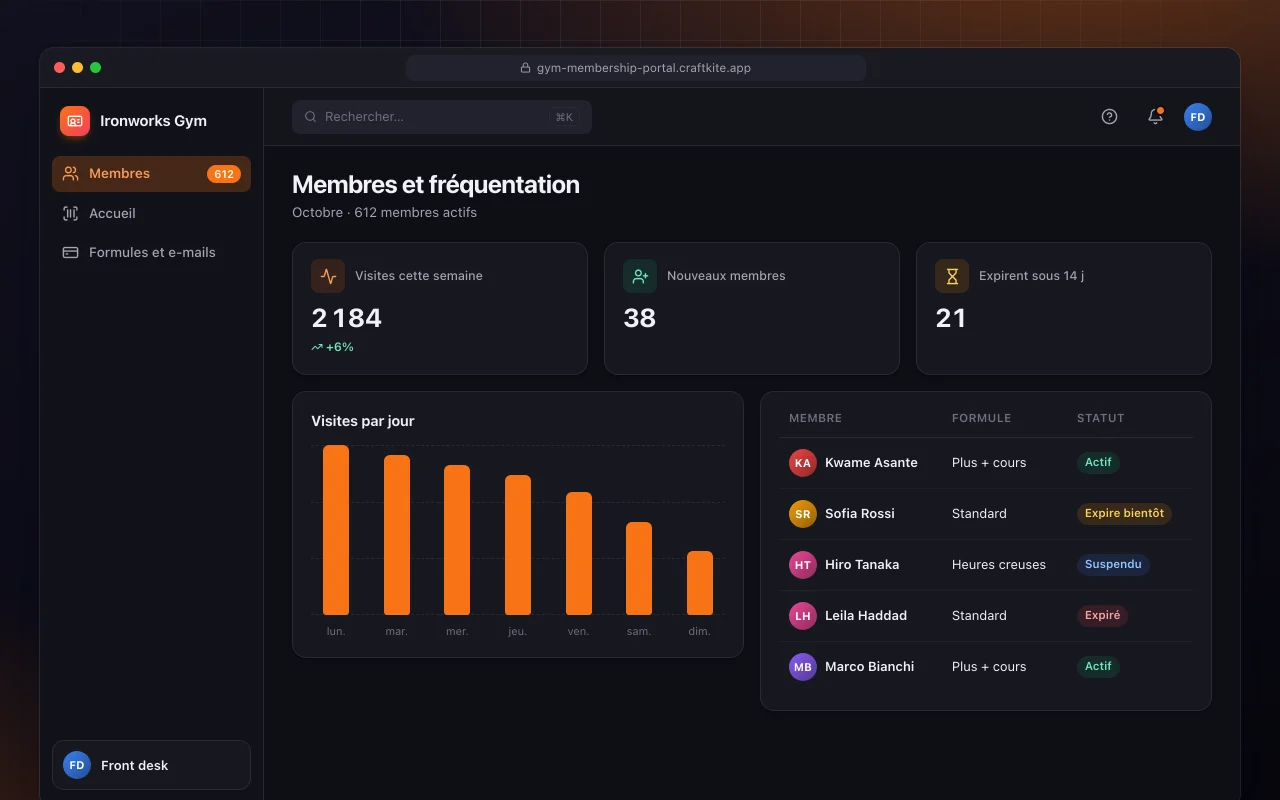Image resolution: width=1280 pixels, height=800 pixels.
Task: Click the FD avatar in top bar
Action: click(1198, 117)
